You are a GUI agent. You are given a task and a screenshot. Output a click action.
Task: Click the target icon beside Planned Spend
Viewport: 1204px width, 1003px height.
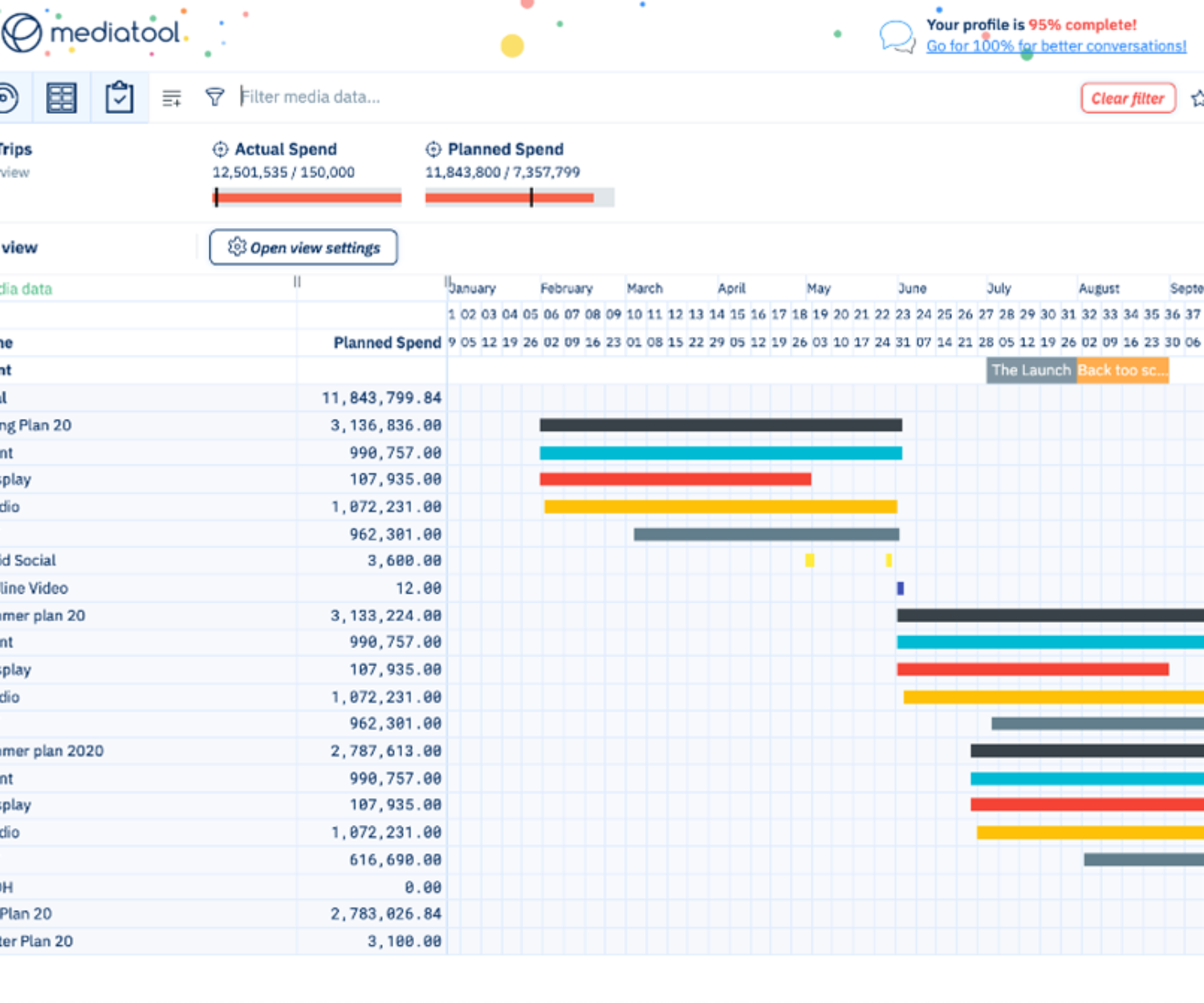433,149
